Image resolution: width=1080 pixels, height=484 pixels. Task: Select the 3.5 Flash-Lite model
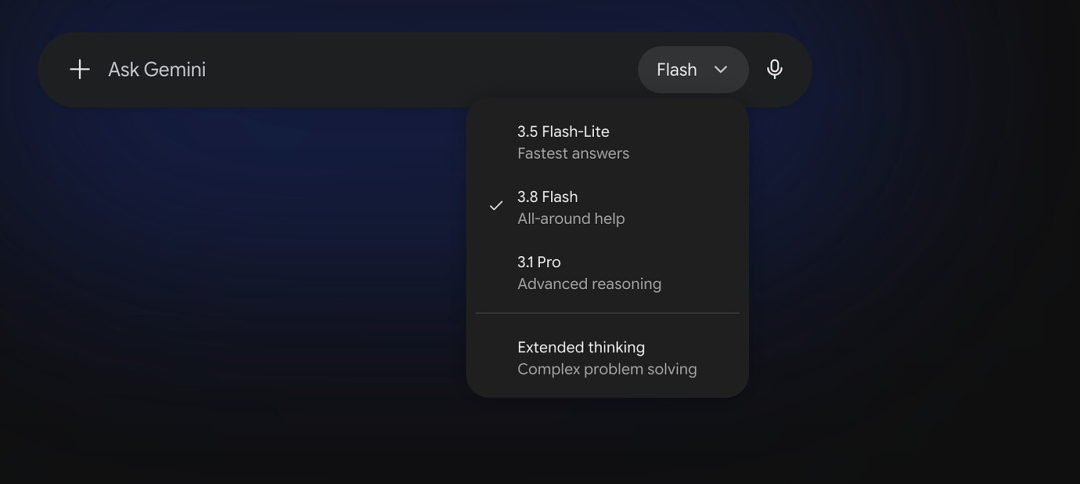(607, 143)
